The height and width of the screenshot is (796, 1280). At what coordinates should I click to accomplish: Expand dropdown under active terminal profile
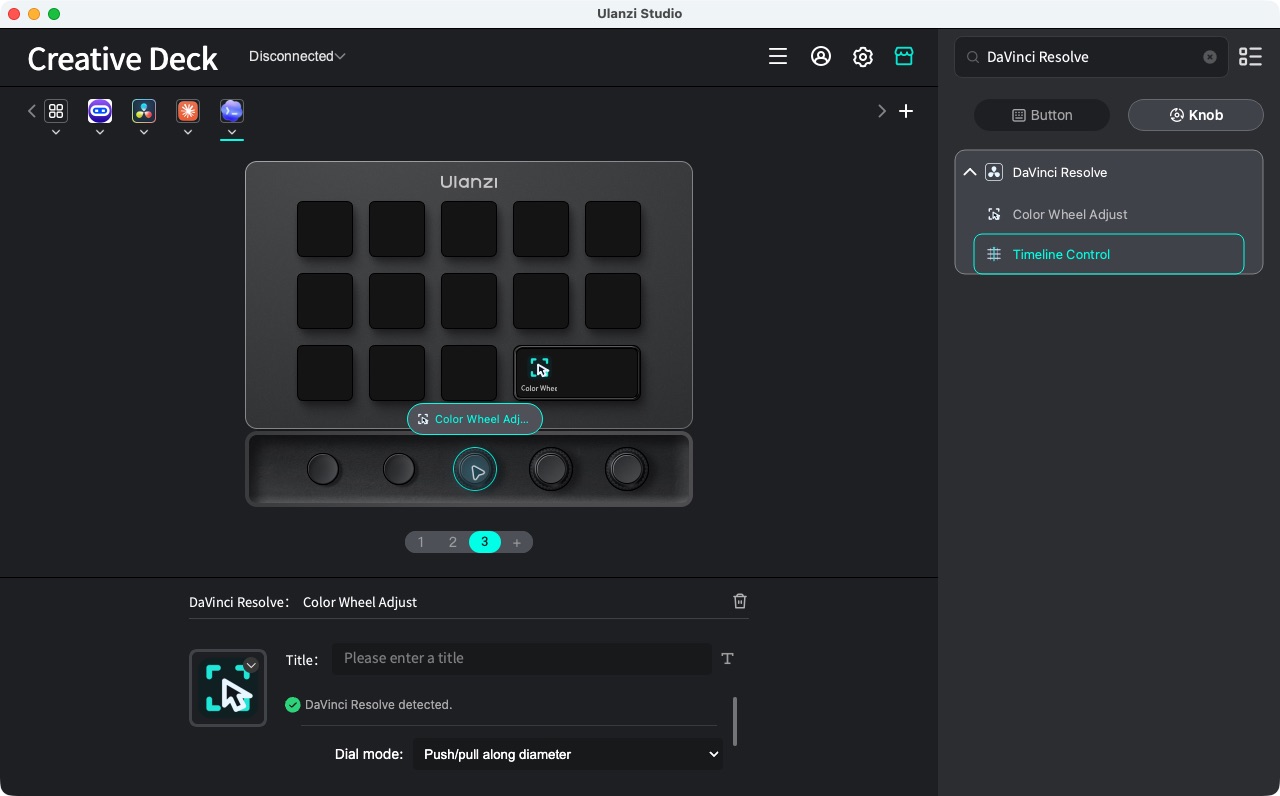pos(232,132)
